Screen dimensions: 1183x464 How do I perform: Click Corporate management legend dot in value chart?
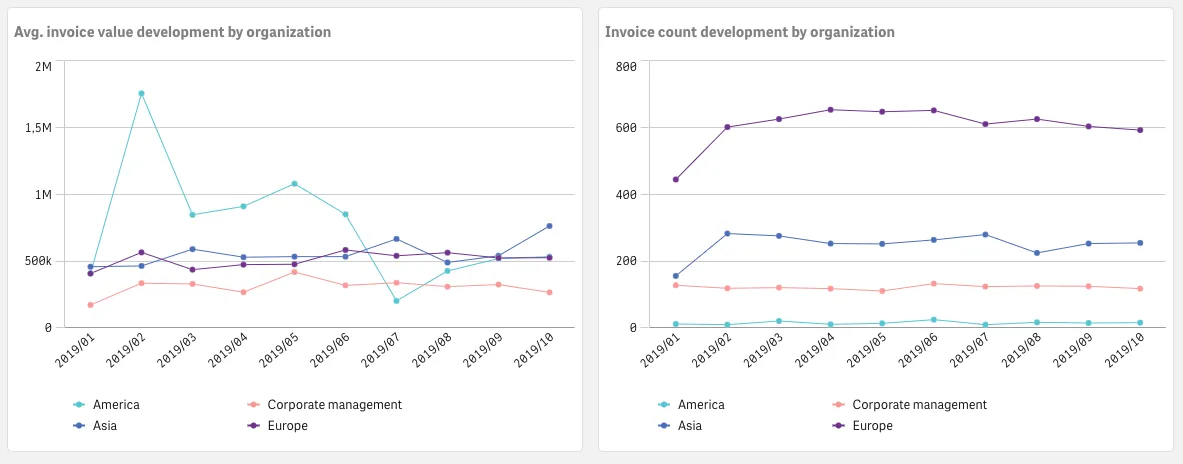pos(255,405)
